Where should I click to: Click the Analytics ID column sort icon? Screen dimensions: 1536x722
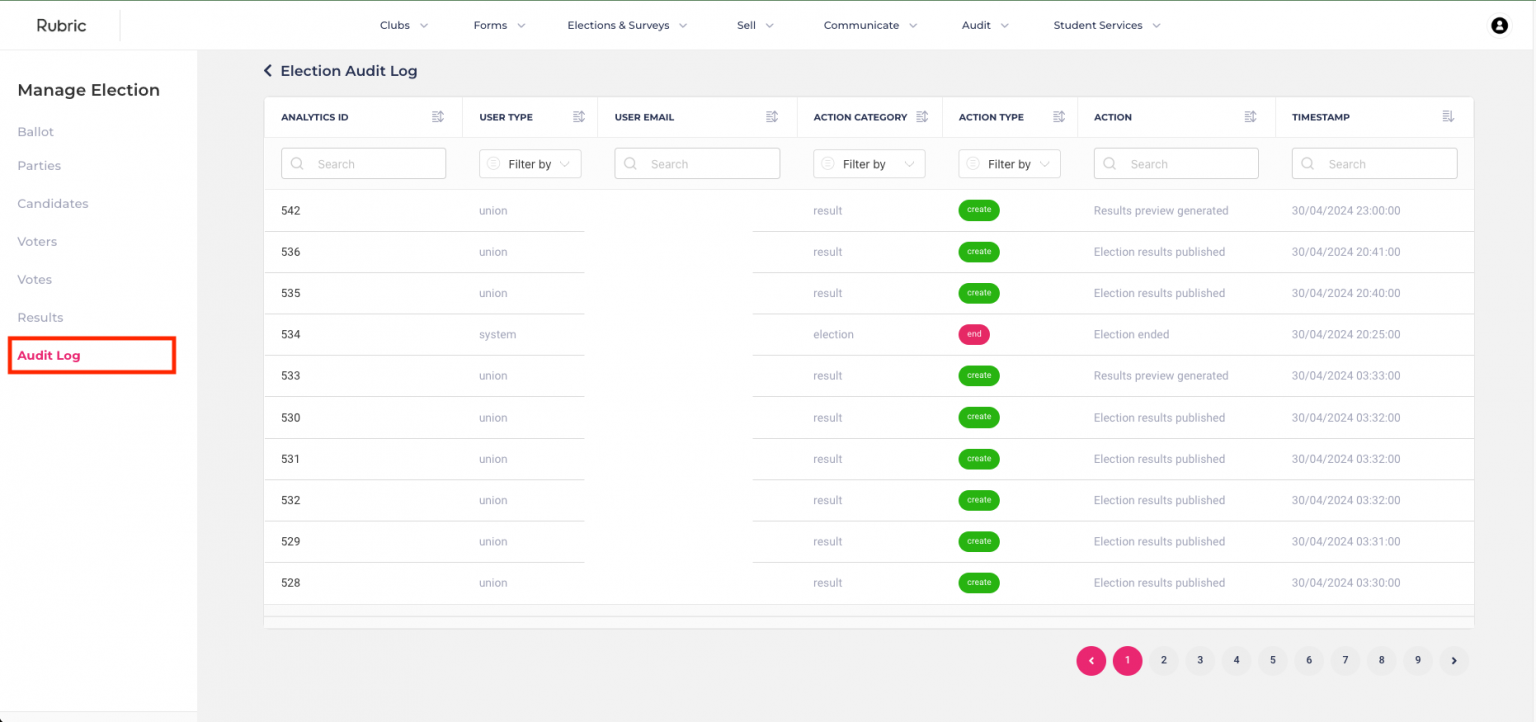pyautogui.click(x=438, y=117)
